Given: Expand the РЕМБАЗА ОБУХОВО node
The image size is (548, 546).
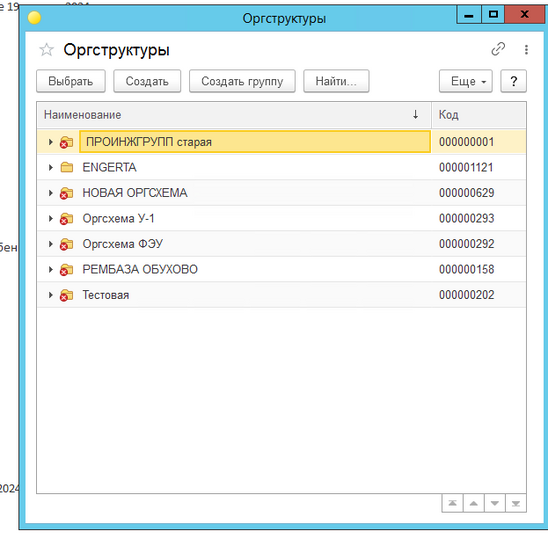Looking at the screenshot, I should [x=51, y=270].
